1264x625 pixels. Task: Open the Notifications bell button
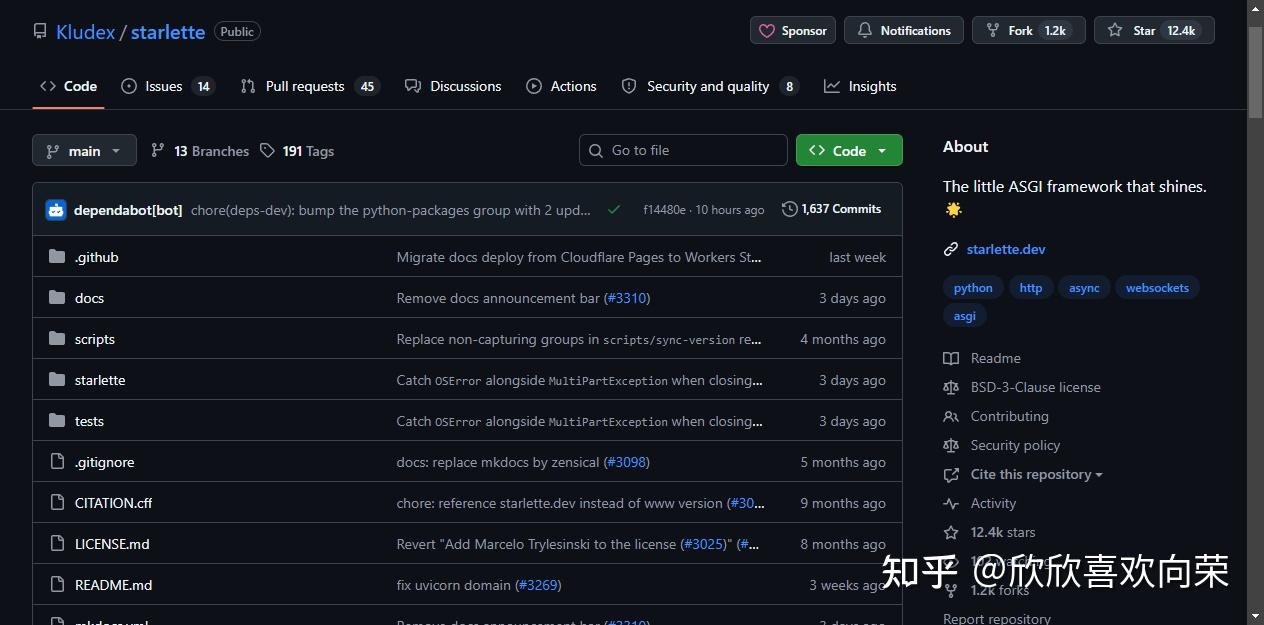tap(904, 31)
